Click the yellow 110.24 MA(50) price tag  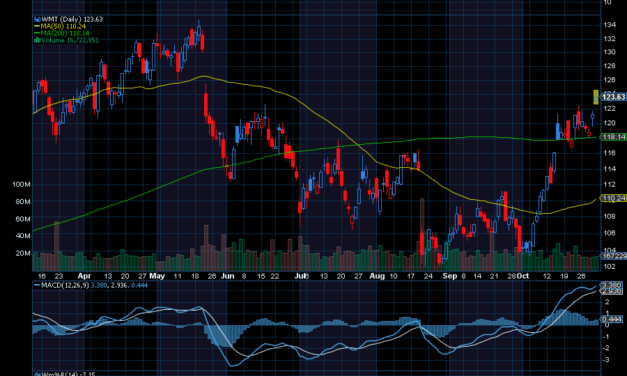tap(613, 198)
